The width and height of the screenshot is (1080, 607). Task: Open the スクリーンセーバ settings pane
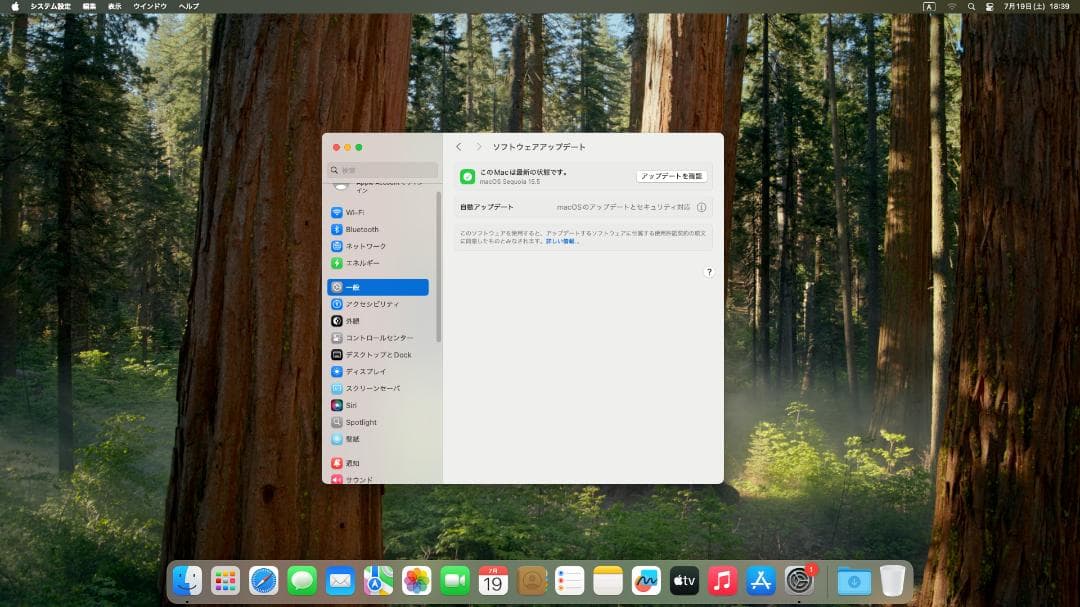point(375,387)
